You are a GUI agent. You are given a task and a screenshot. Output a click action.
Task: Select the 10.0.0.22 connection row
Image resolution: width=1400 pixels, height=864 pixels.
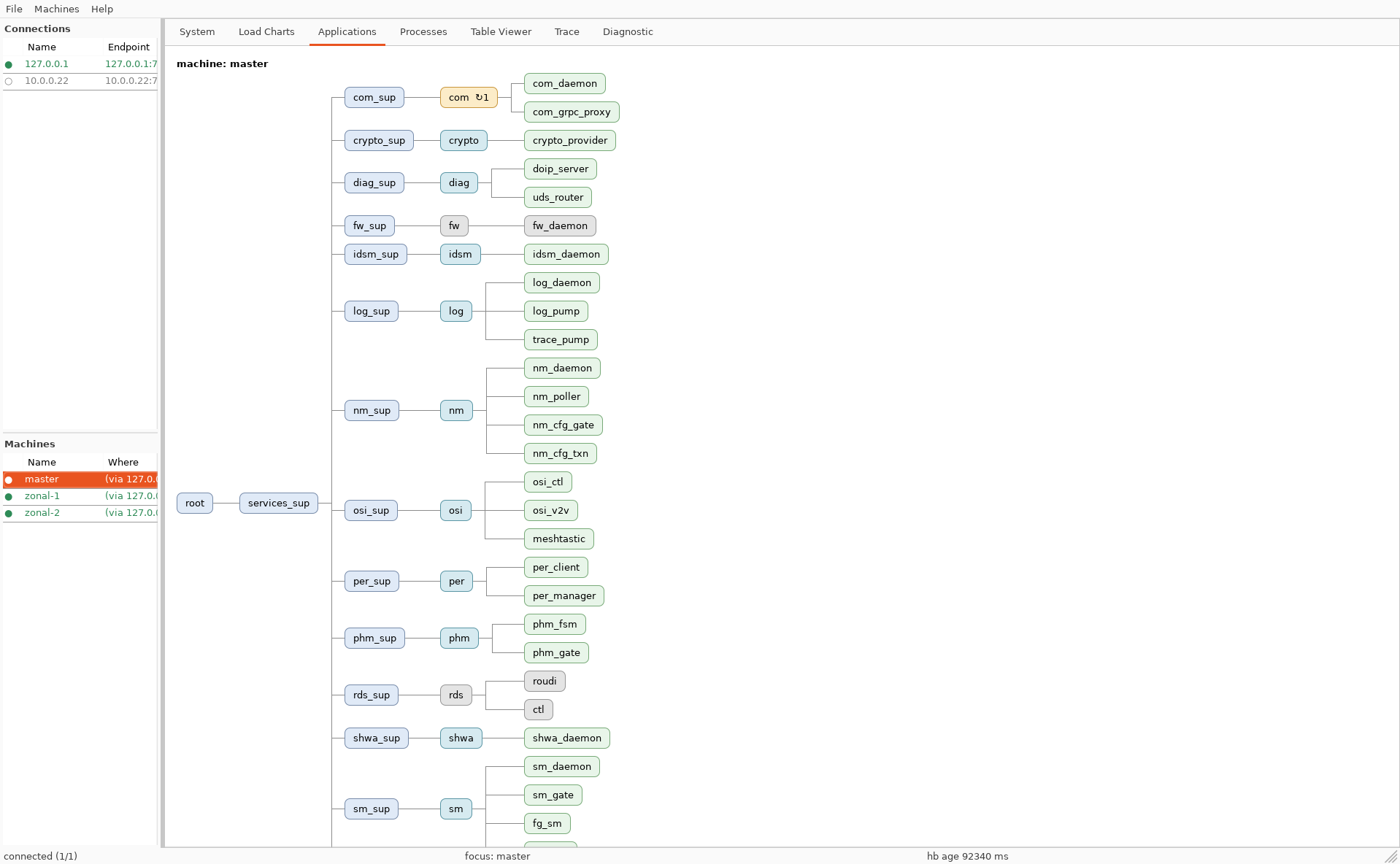(x=80, y=81)
